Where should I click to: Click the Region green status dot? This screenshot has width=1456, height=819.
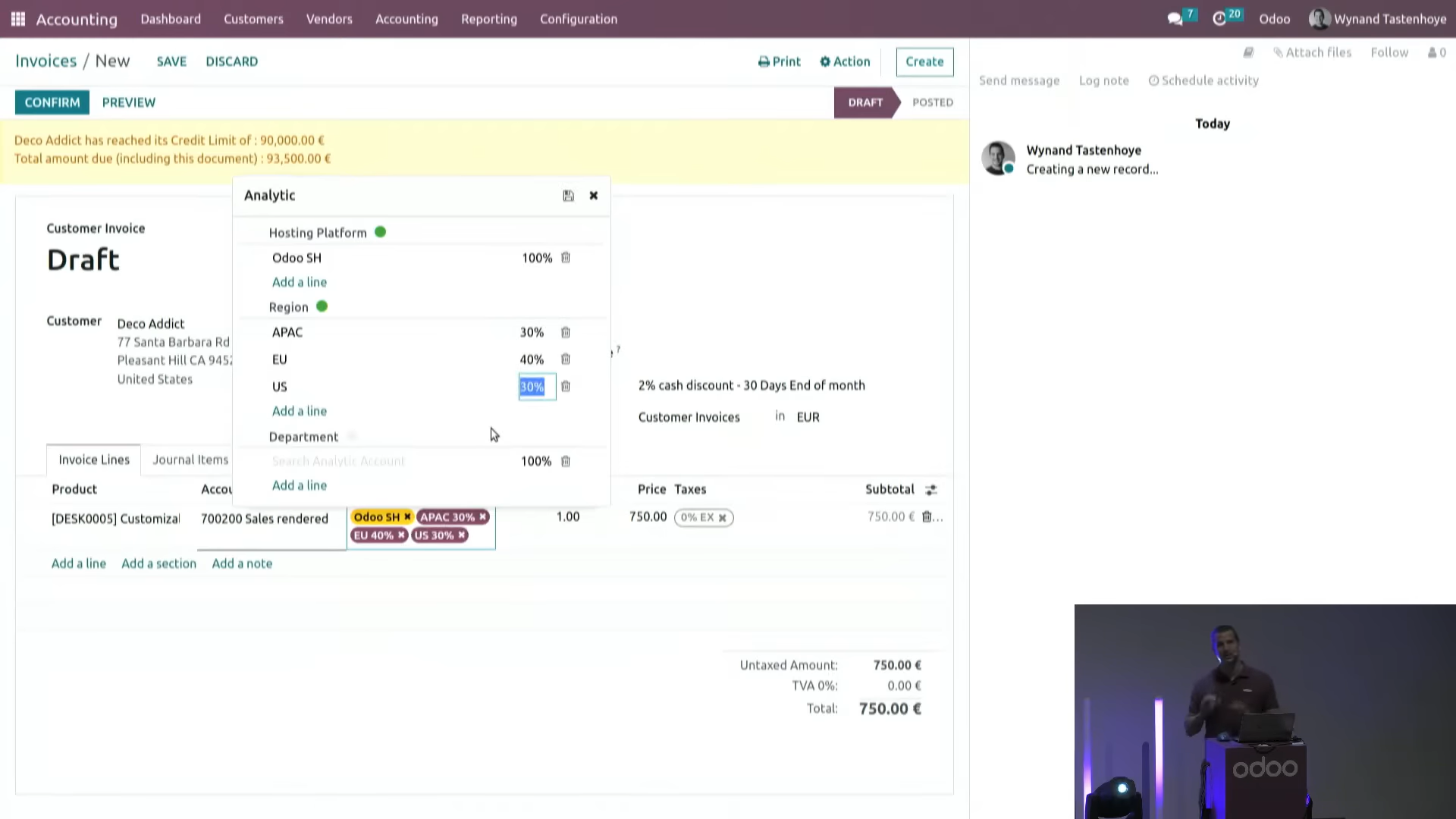(322, 306)
